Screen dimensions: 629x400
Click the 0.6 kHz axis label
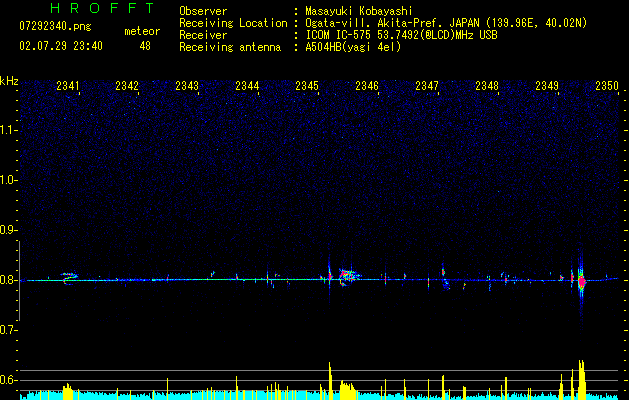[x=8, y=380]
